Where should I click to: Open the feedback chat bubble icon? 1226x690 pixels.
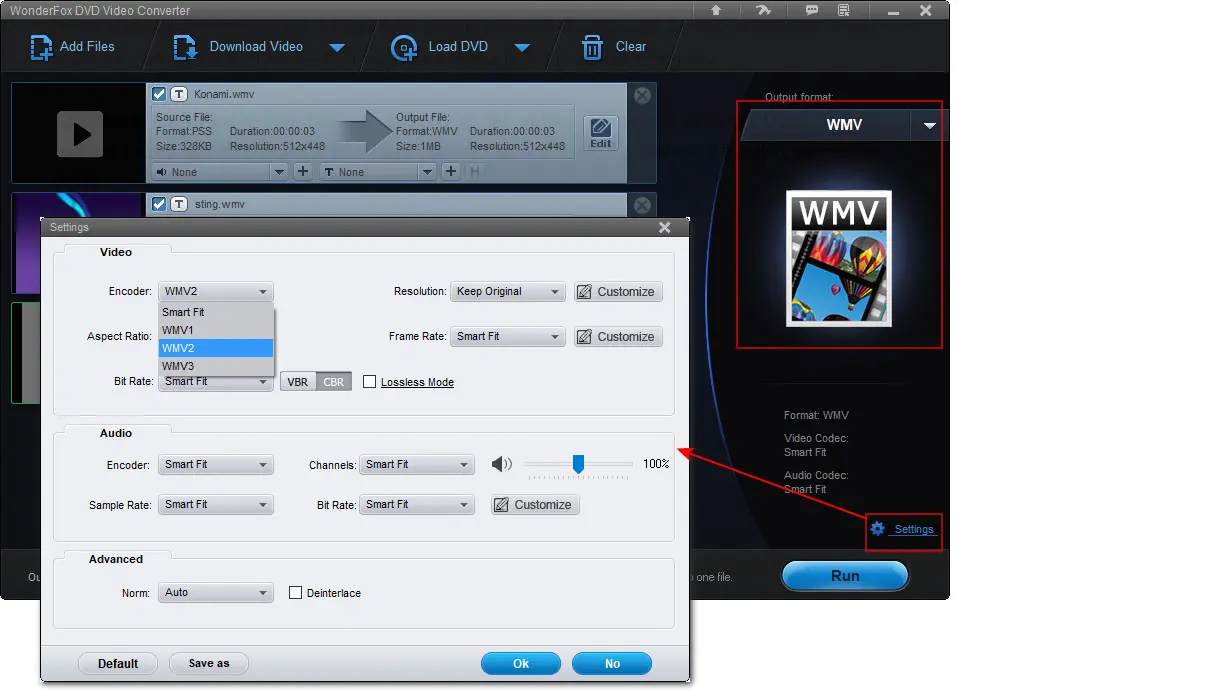[812, 10]
